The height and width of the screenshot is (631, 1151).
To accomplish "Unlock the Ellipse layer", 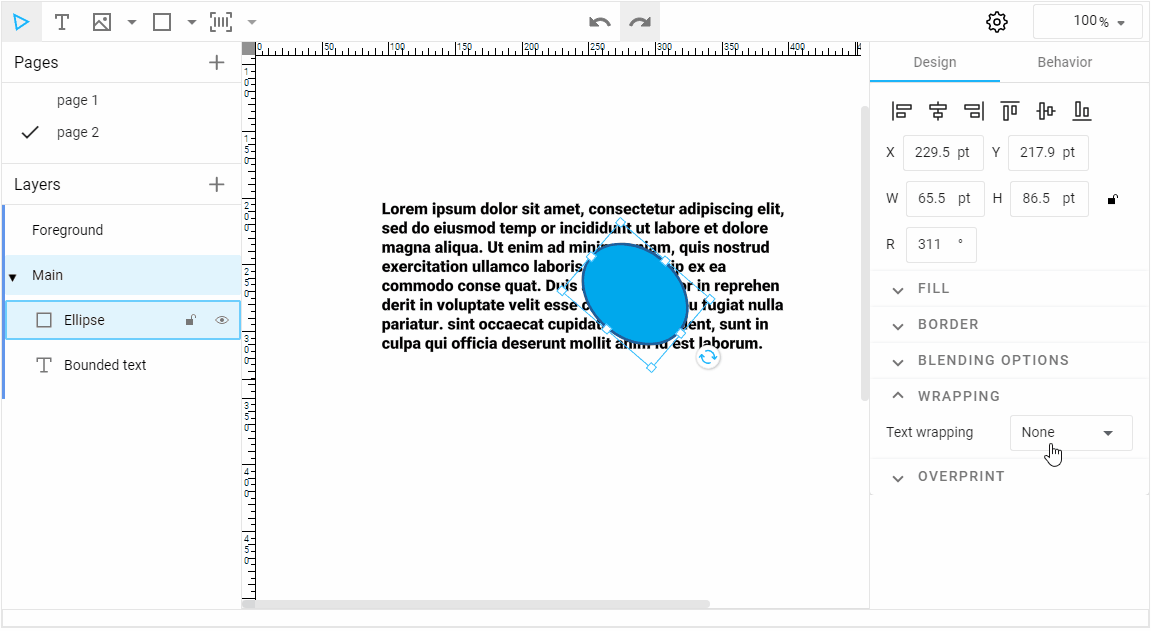I will pyautogui.click(x=191, y=320).
